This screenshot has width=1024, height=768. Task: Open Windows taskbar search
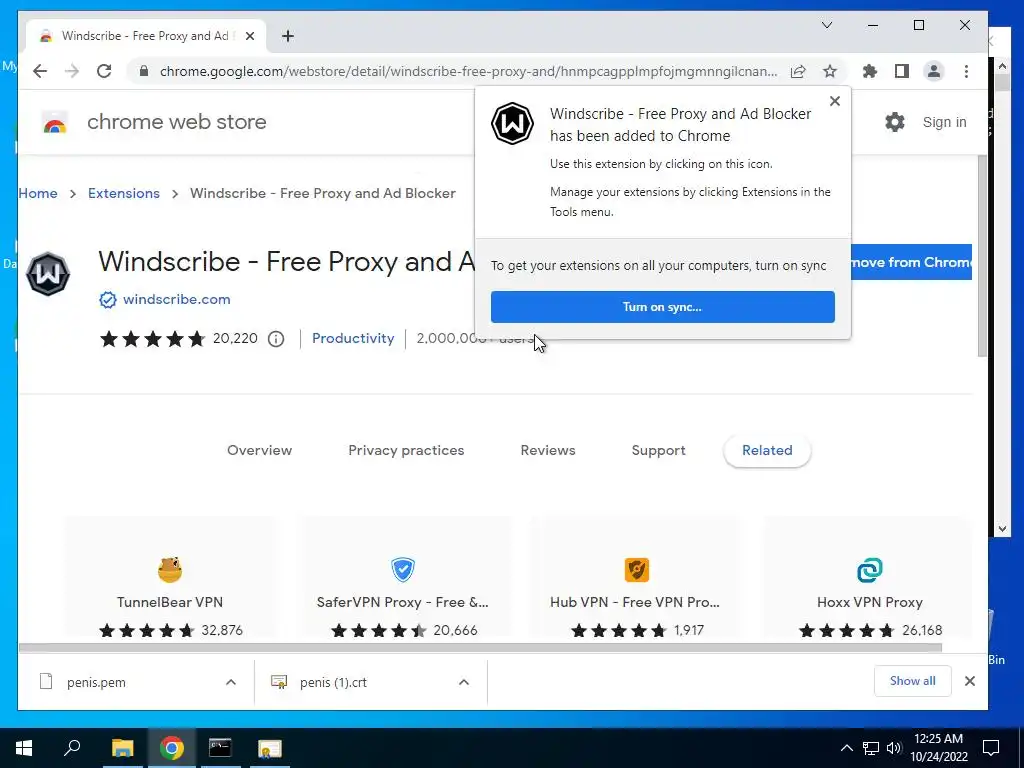pyautogui.click(x=72, y=748)
